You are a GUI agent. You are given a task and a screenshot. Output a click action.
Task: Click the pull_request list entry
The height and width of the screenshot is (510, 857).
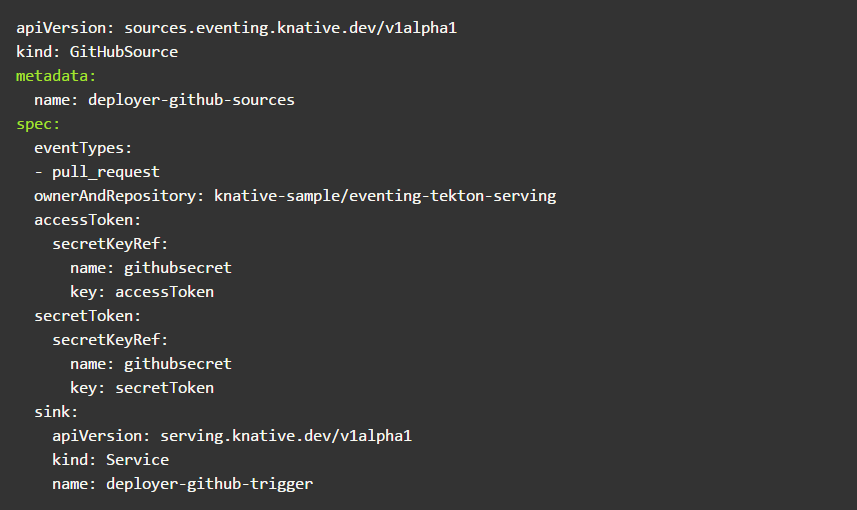tap(105, 172)
